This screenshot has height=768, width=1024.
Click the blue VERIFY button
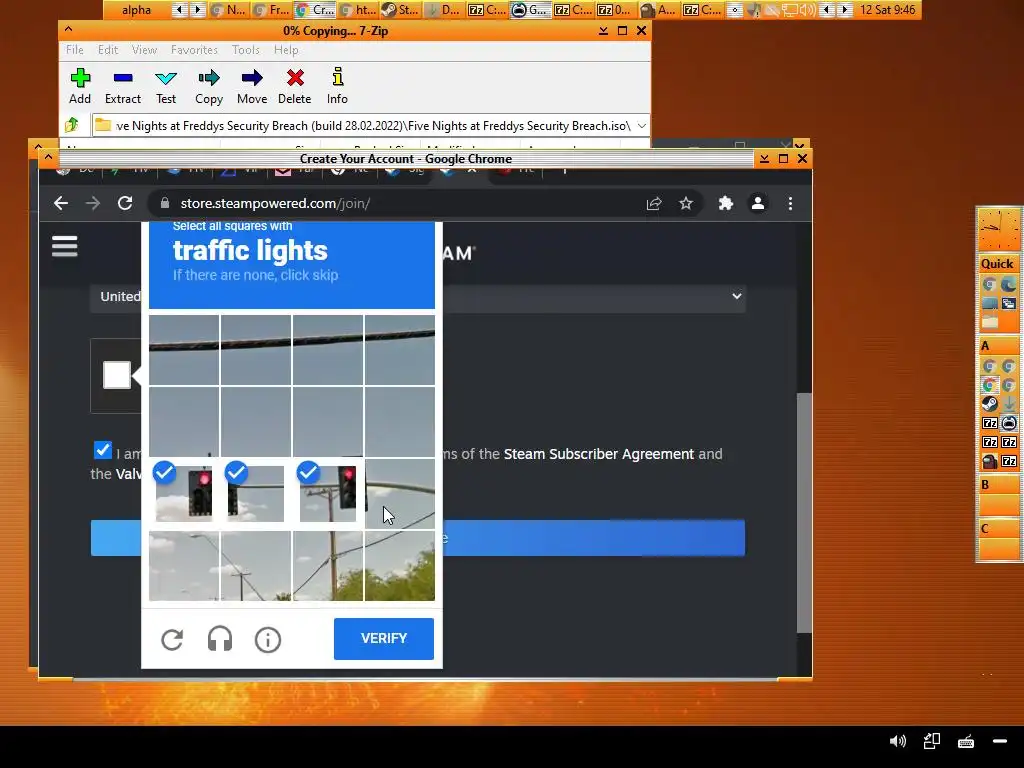coord(384,639)
